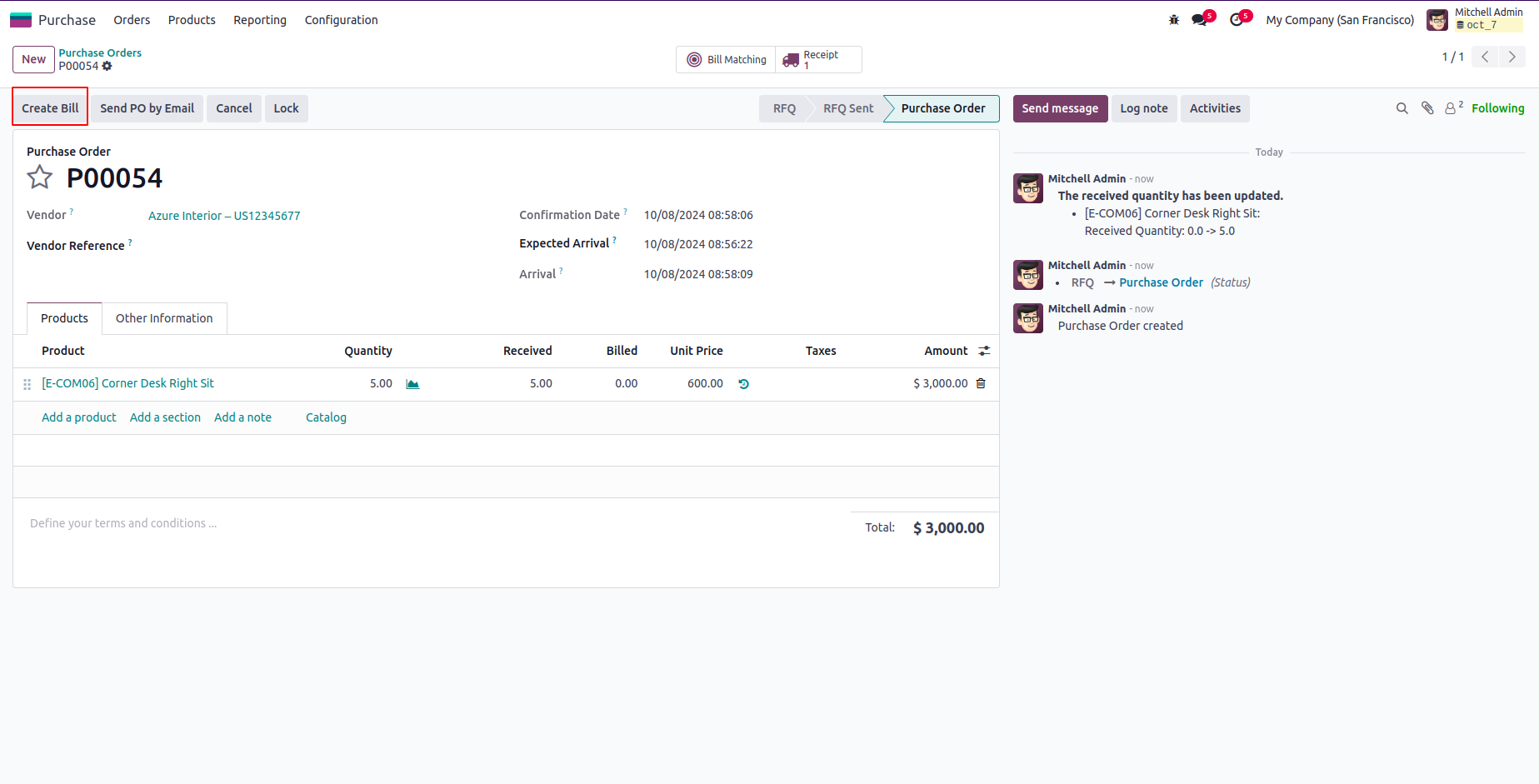Click Send message in chatter
1539x784 pixels.
coord(1060,108)
